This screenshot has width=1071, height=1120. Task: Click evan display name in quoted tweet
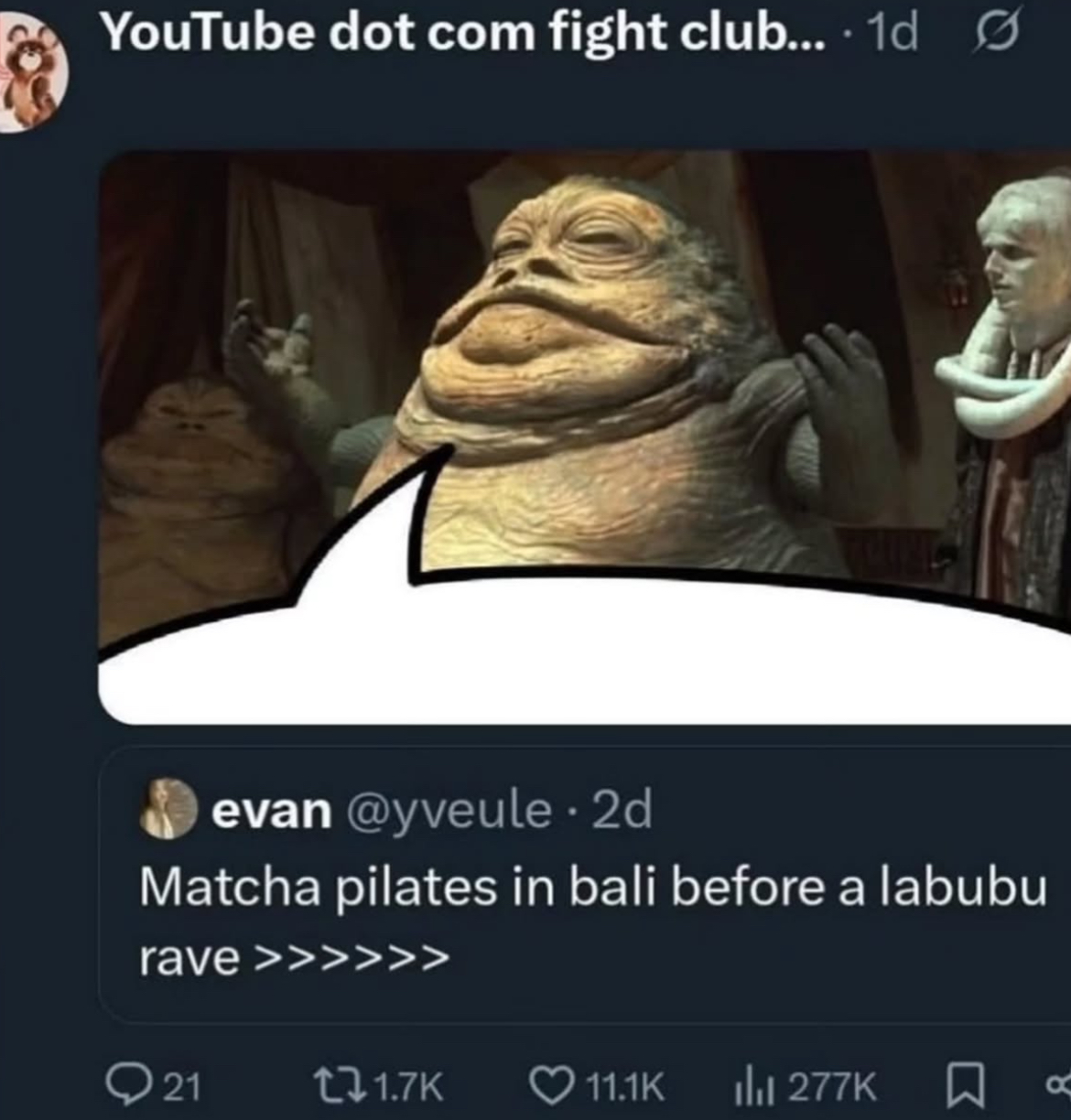pyautogui.click(x=271, y=810)
